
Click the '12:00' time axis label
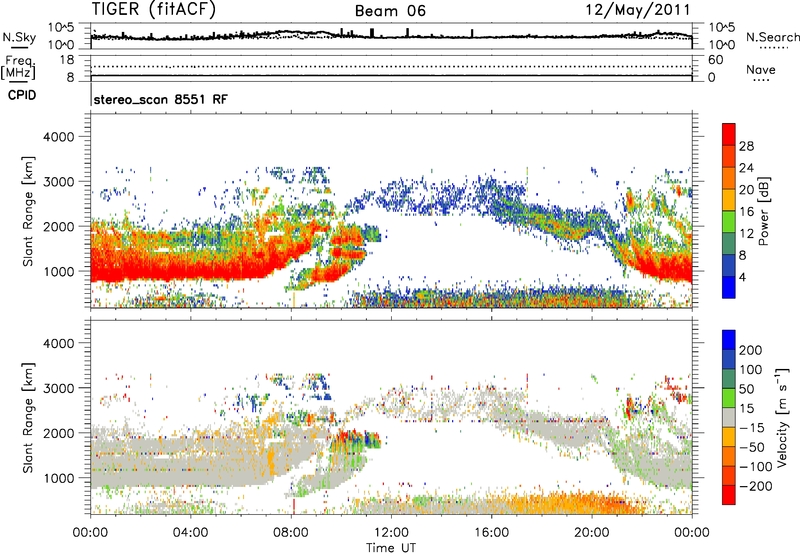click(391, 533)
